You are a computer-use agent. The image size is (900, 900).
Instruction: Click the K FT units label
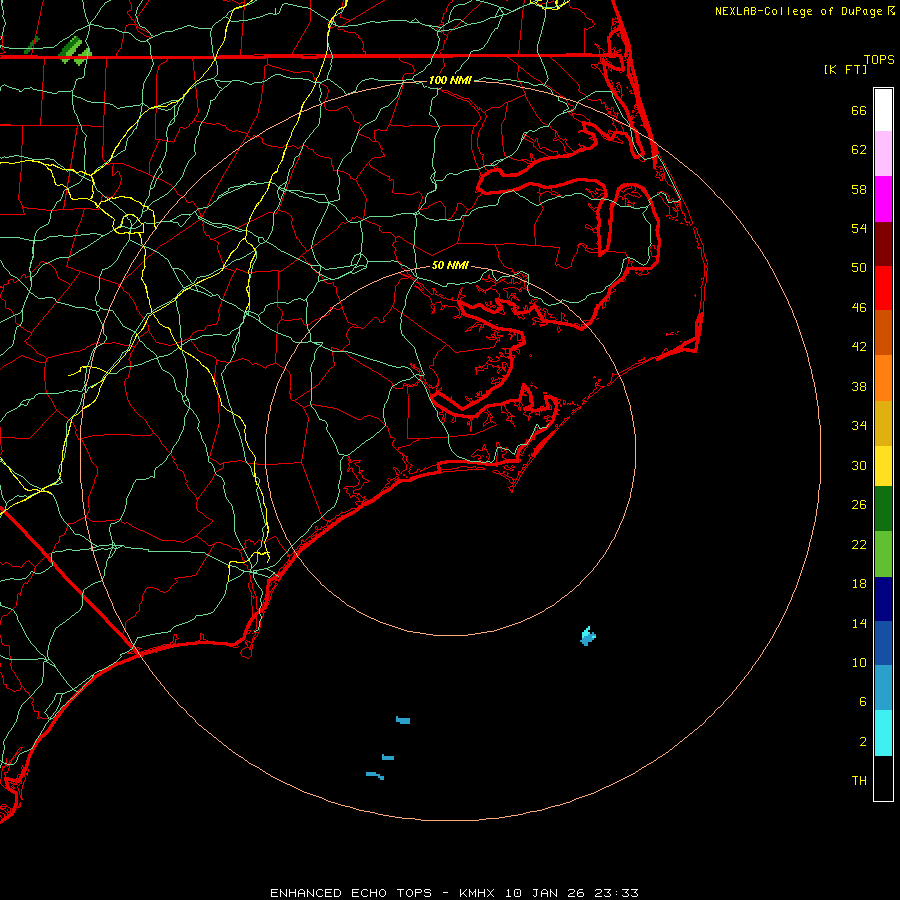point(845,70)
